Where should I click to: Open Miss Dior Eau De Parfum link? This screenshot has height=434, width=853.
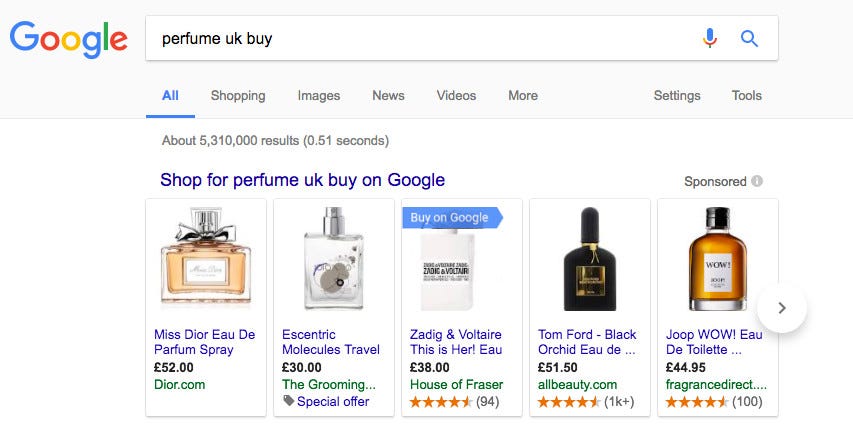point(204,342)
